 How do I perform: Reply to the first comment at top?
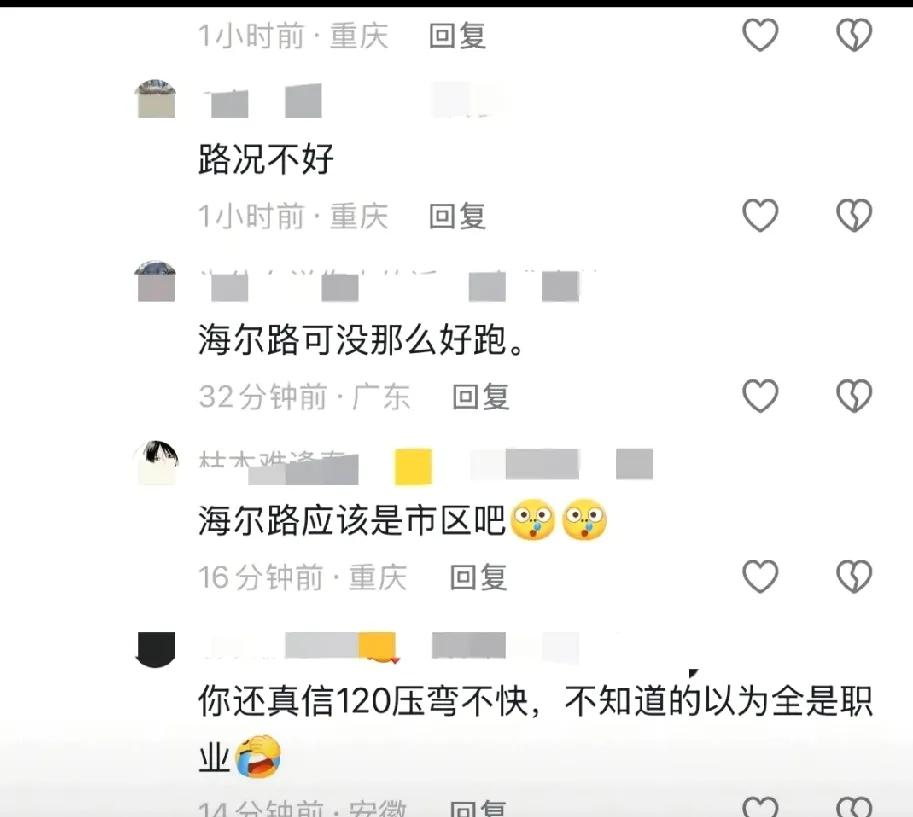457,36
